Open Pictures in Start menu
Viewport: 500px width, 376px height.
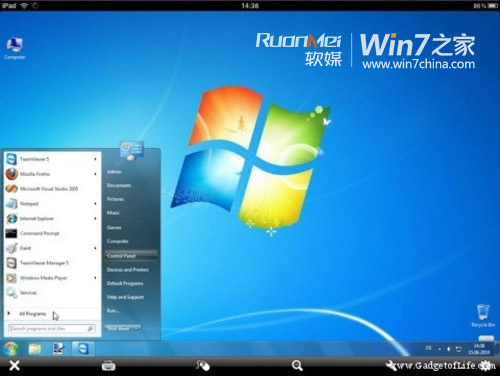[x=115, y=199]
